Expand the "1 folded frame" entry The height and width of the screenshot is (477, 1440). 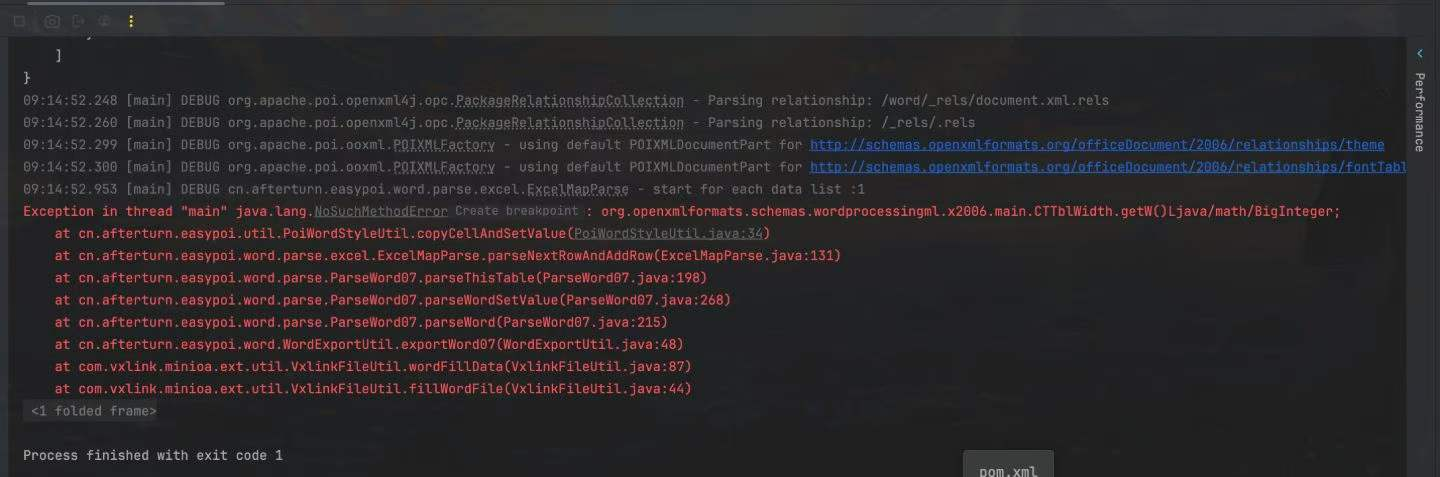point(92,411)
